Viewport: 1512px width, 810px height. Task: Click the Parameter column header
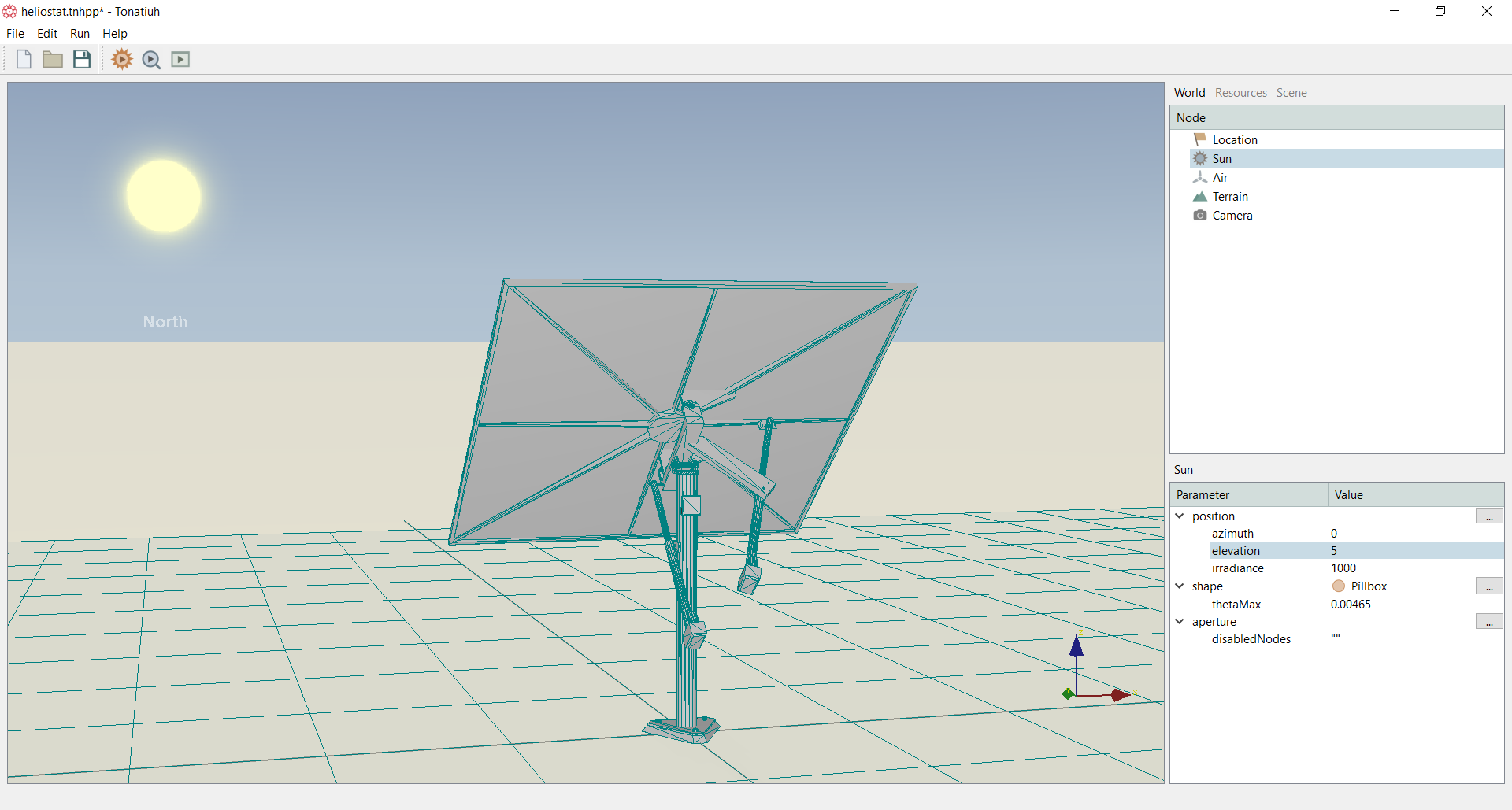click(x=1249, y=494)
